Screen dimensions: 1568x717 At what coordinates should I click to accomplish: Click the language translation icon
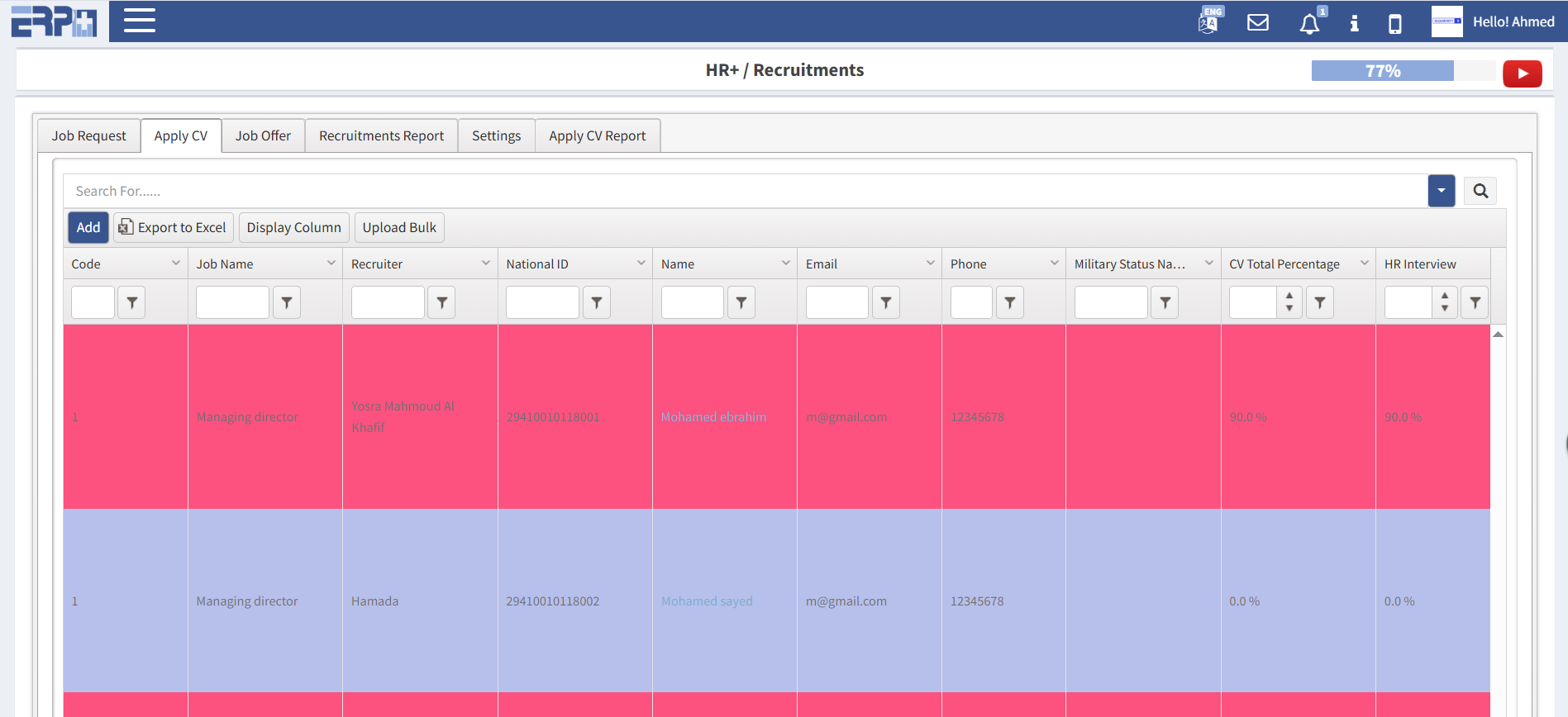[x=1208, y=21]
